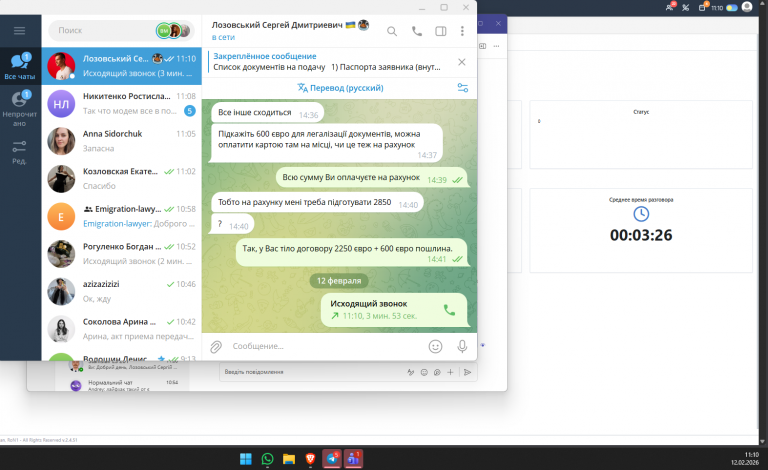Click message Всю сумму Ви оплачуєте на рахунок
Viewport: 768px width, 470px height.
pyautogui.click(x=371, y=178)
